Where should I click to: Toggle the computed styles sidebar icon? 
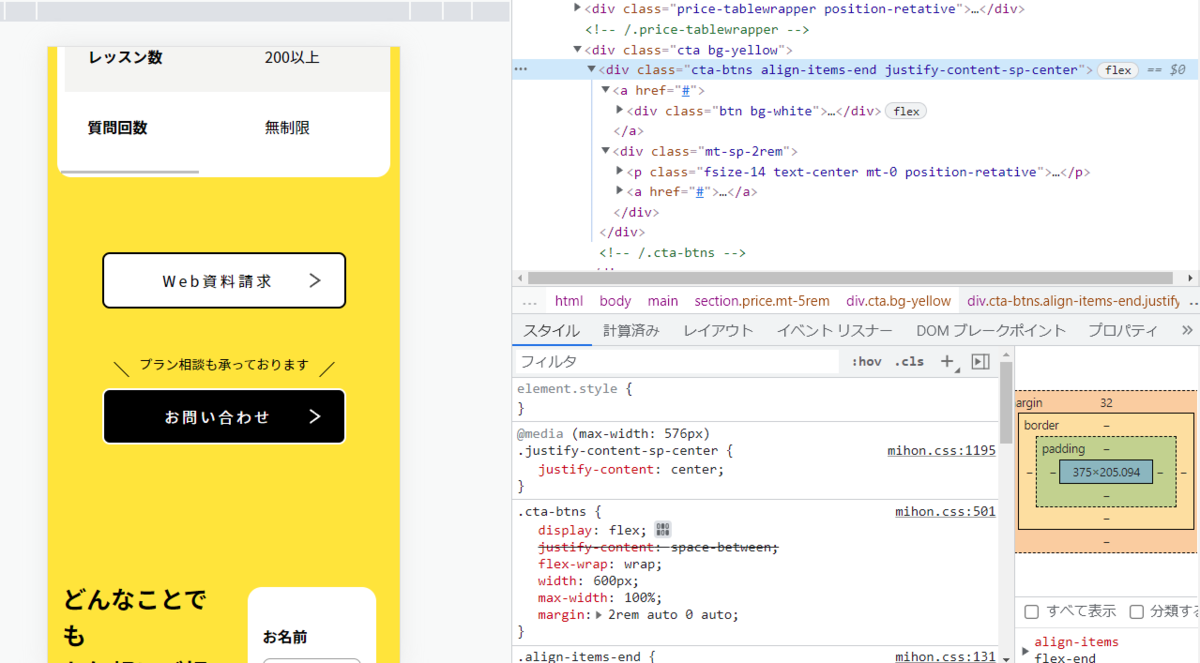point(980,361)
